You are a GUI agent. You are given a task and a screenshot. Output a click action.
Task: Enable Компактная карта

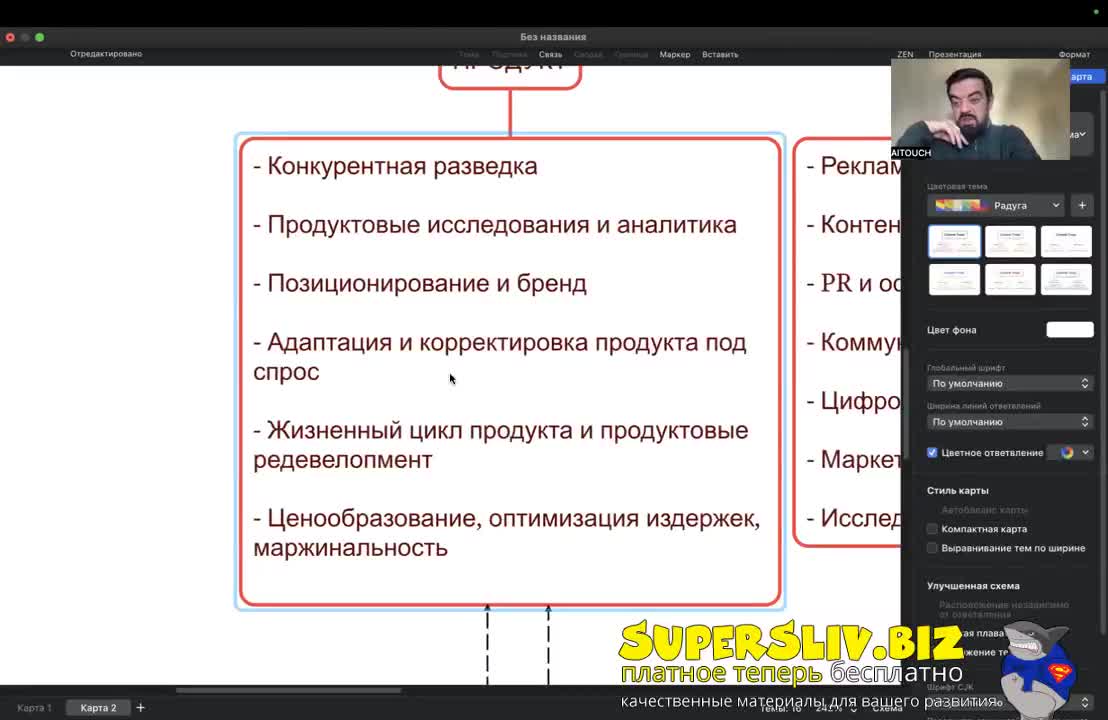932,529
